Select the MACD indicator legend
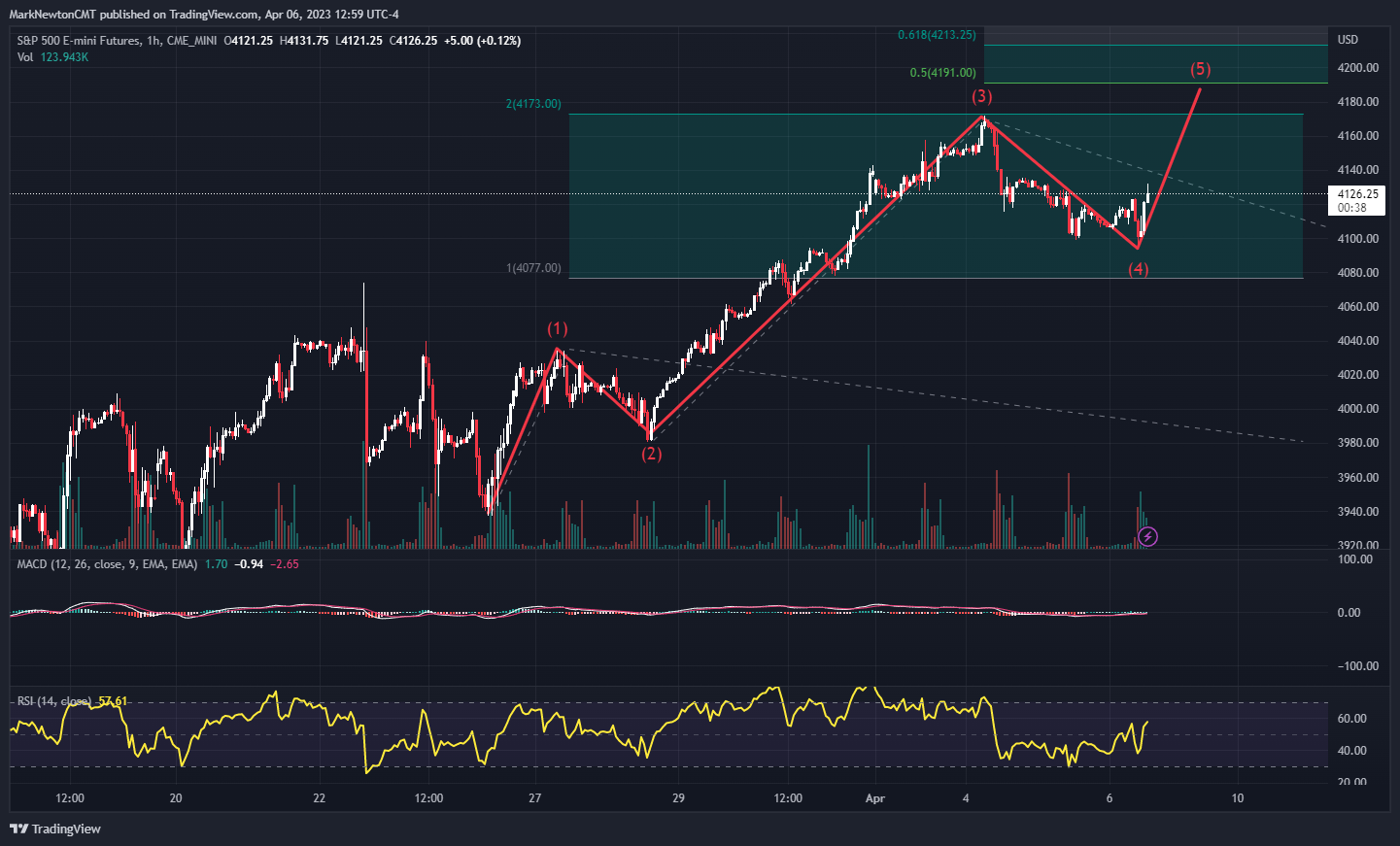Screen dimensions: 1400x846 (x=107, y=564)
